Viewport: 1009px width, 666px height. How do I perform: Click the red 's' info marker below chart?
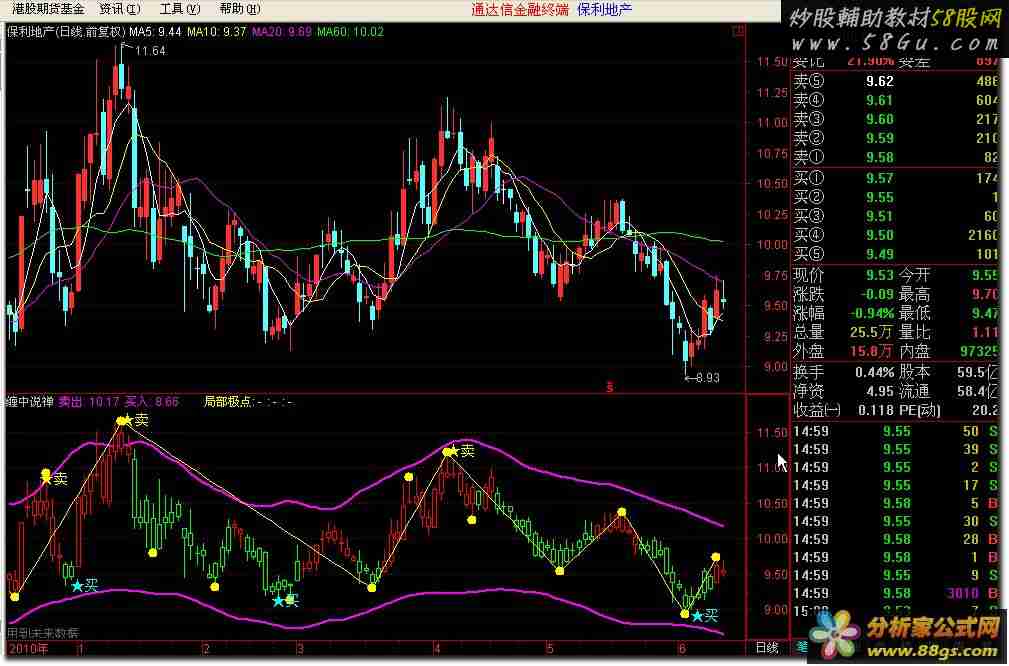click(610, 387)
